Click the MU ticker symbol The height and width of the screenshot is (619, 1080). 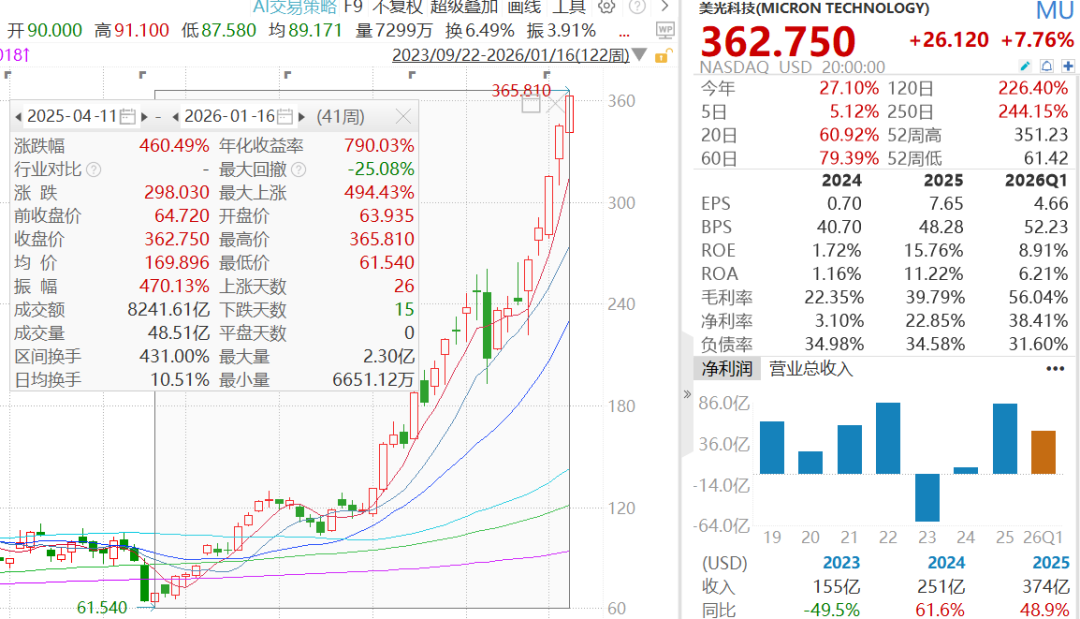click(1055, 10)
